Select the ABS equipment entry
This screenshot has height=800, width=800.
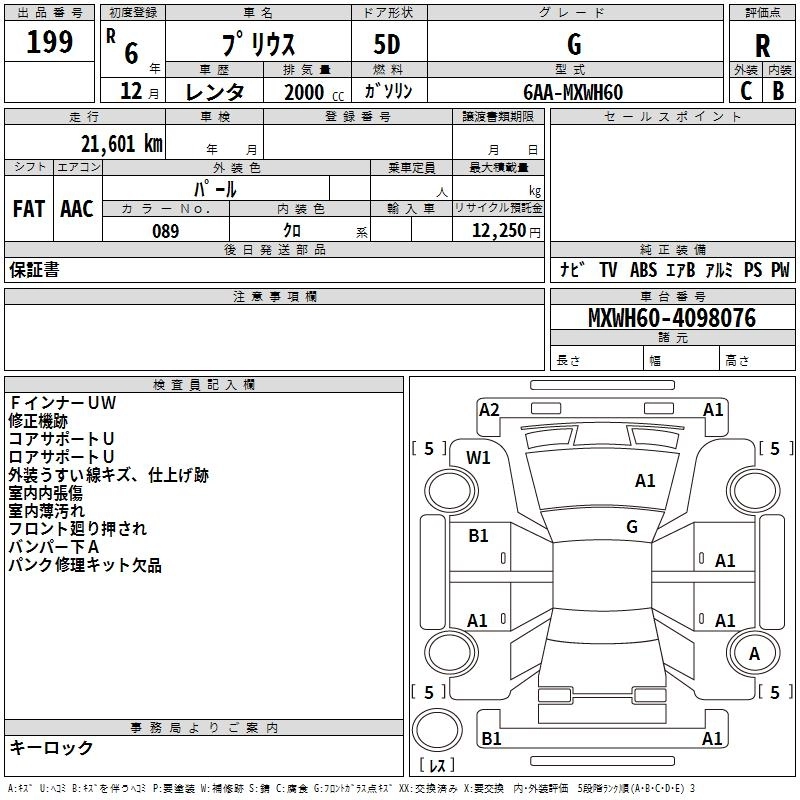643,269
